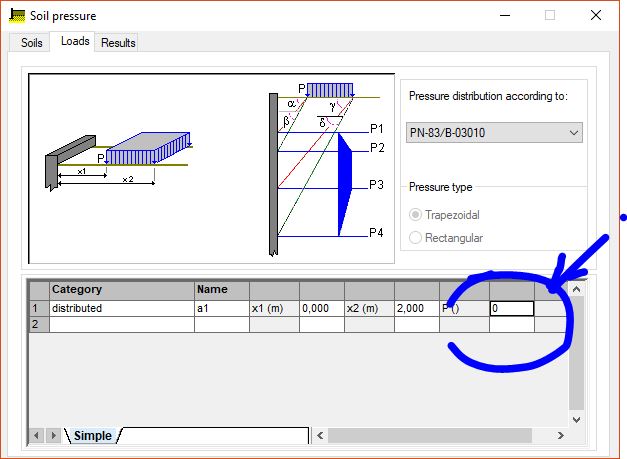Click the Name column header
Viewport: 627px width, 459px height.
click(222, 290)
